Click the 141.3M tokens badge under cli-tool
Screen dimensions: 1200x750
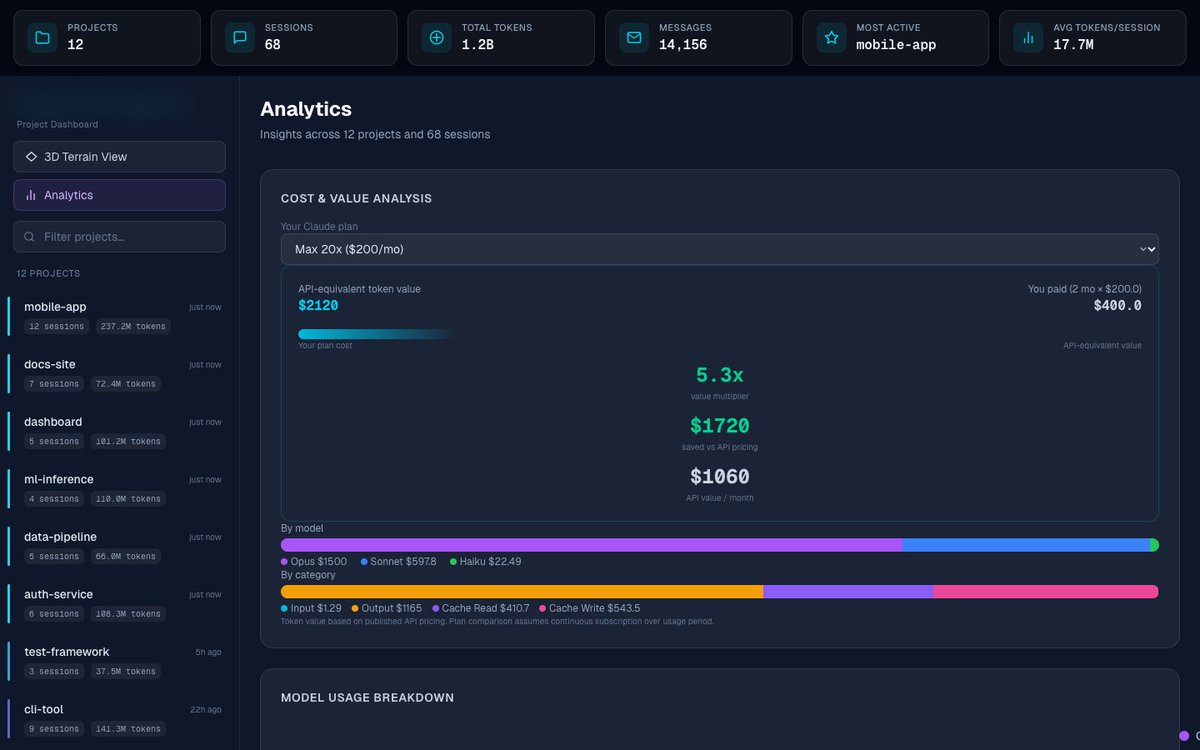[x=127, y=729]
